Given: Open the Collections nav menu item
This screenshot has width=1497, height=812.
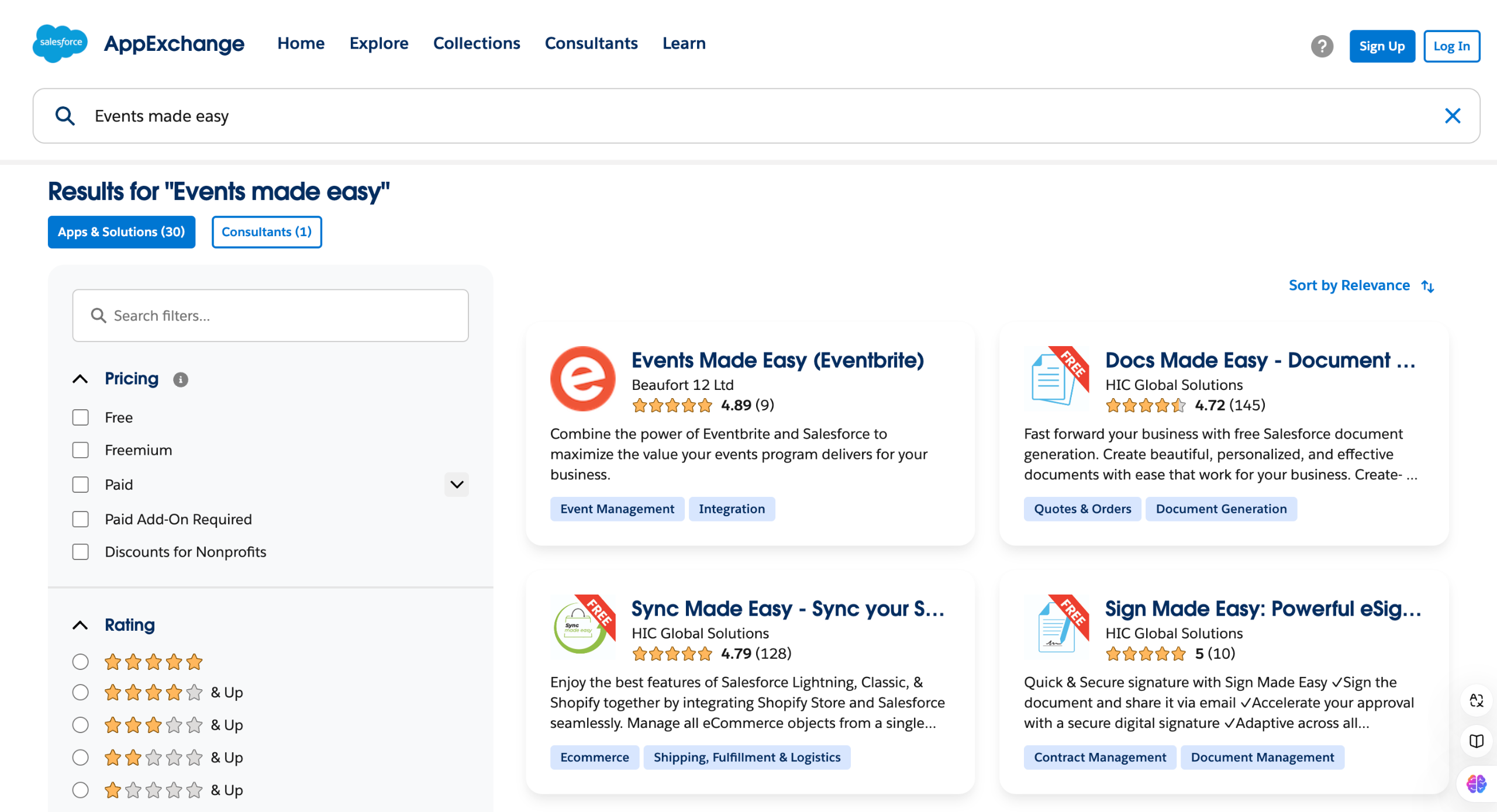Looking at the screenshot, I should click(x=477, y=43).
